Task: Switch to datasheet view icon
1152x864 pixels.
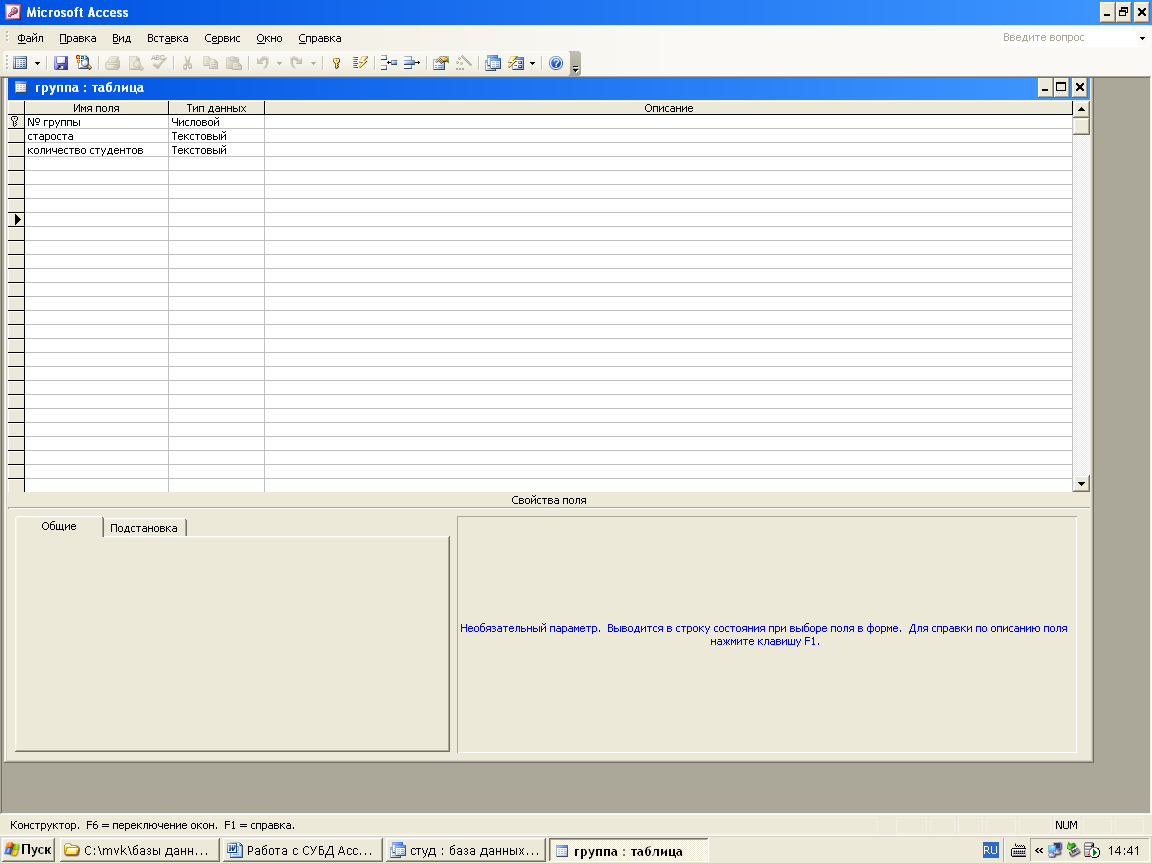Action: point(21,63)
